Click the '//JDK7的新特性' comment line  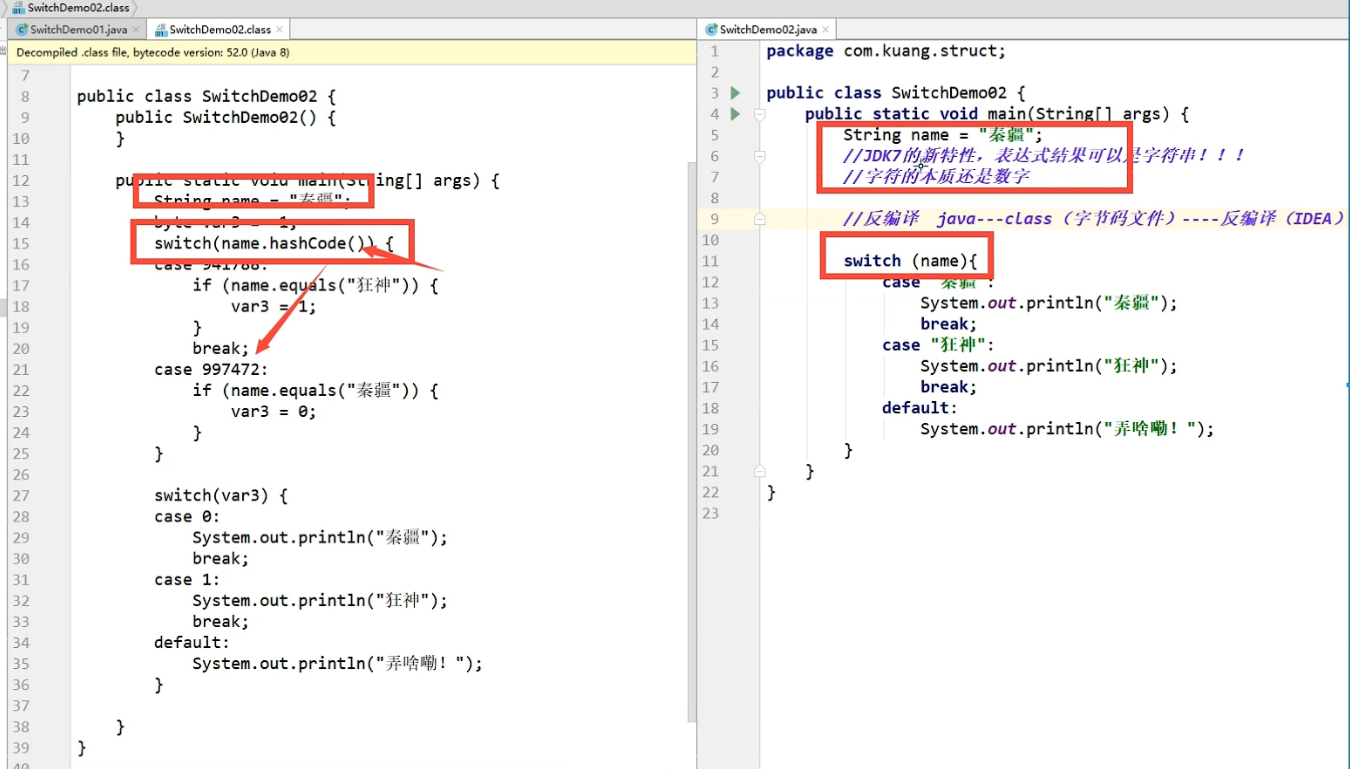[x=1044, y=156]
